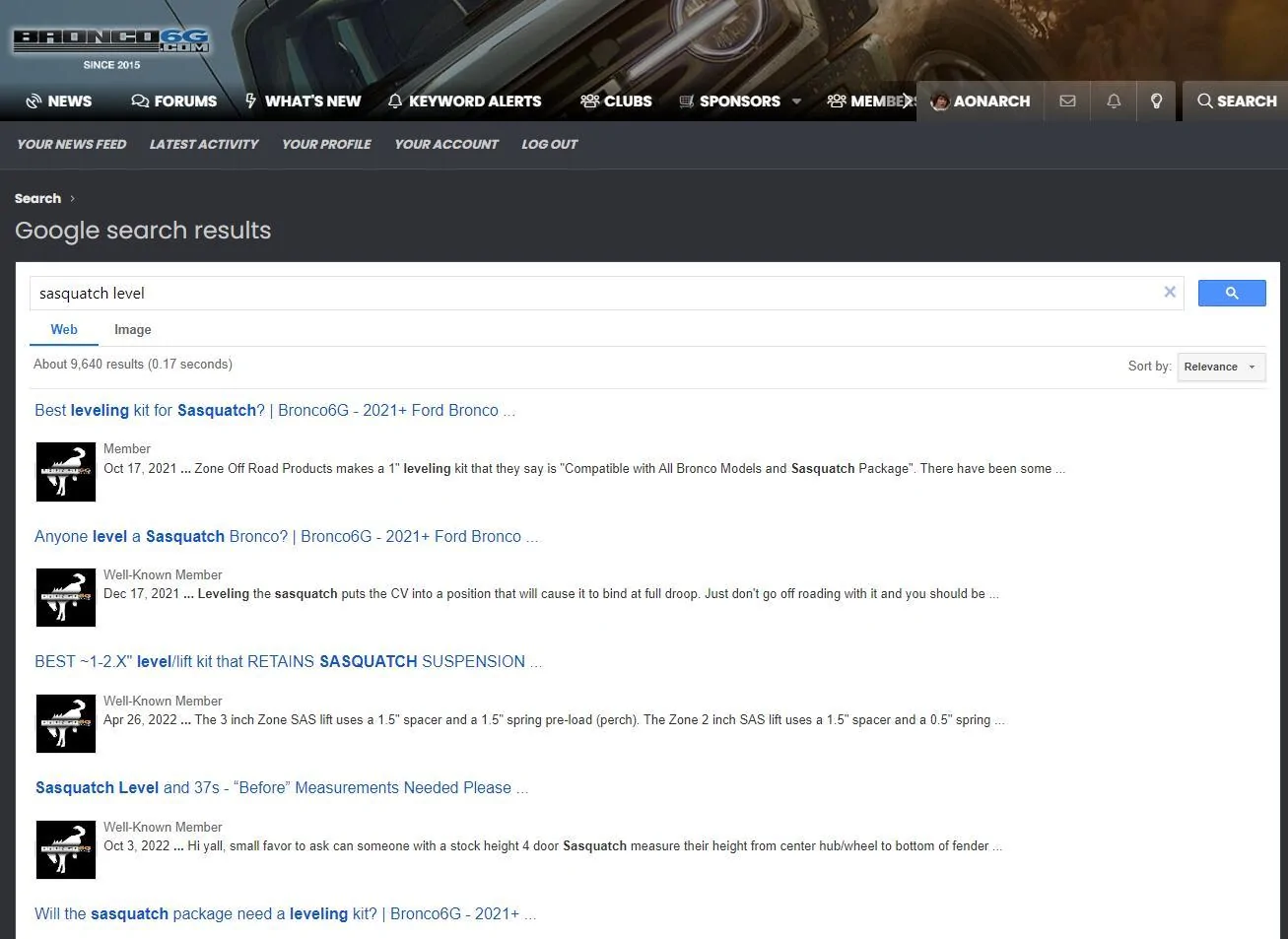This screenshot has height=939, width=1288.
Task: Click Log Out
Action: pos(550,144)
